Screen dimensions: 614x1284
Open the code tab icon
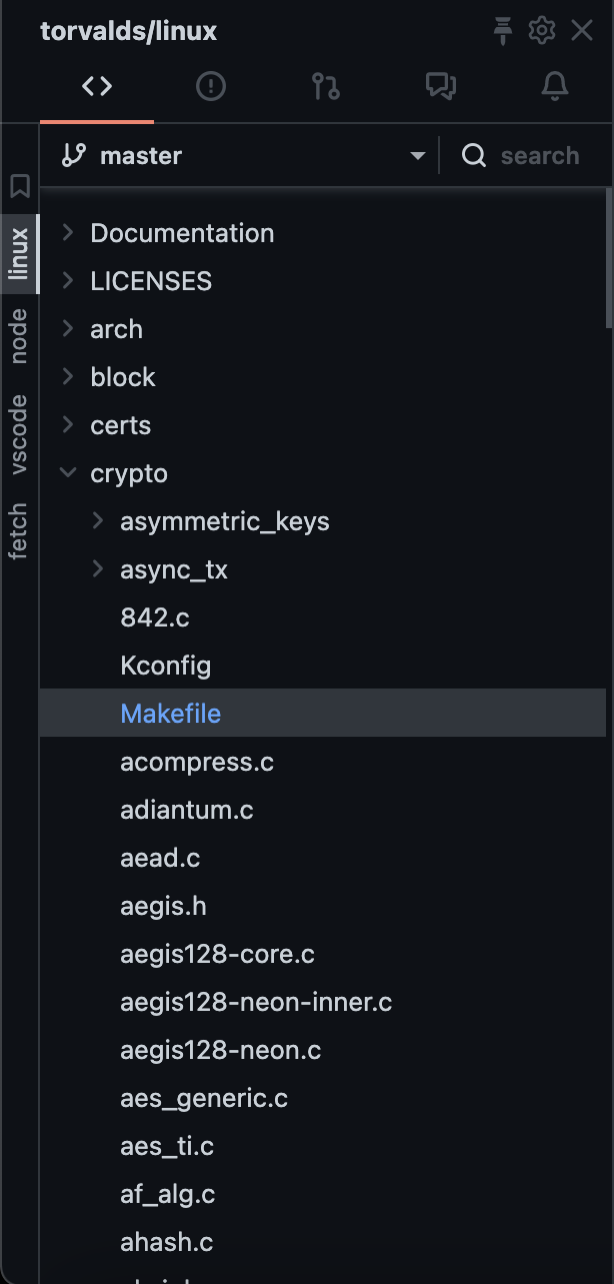pyautogui.click(x=97, y=87)
